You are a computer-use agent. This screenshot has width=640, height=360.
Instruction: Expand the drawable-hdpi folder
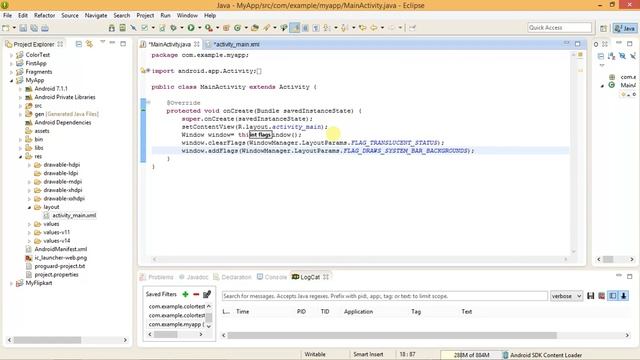pyautogui.click(x=29, y=165)
